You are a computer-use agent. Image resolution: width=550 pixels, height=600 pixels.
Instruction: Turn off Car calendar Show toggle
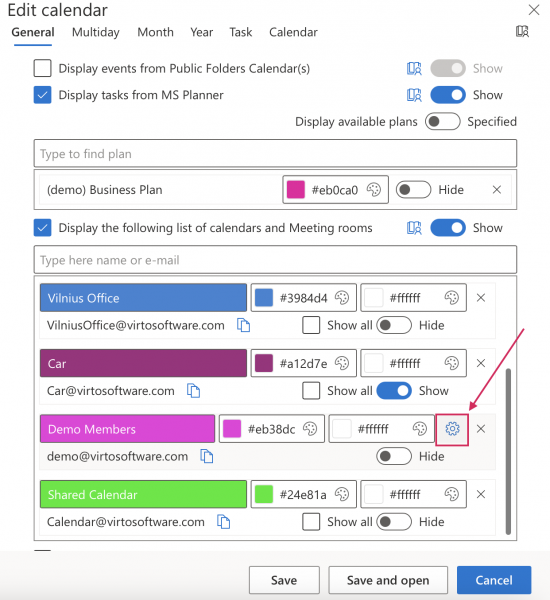pyautogui.click(x=394, y=391)
